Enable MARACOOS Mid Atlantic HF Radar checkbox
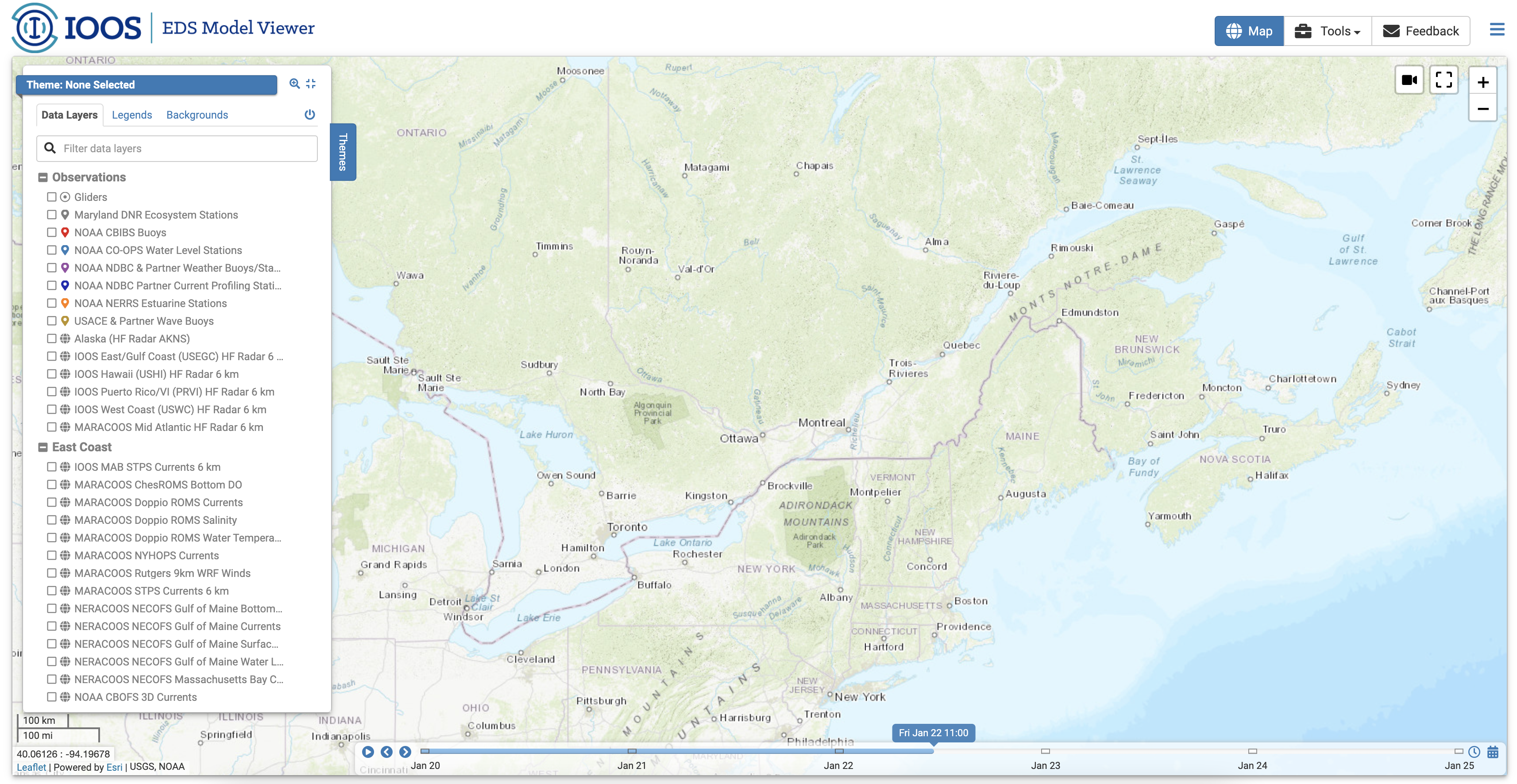The image size is (1517, 784). tap(52, 427)
